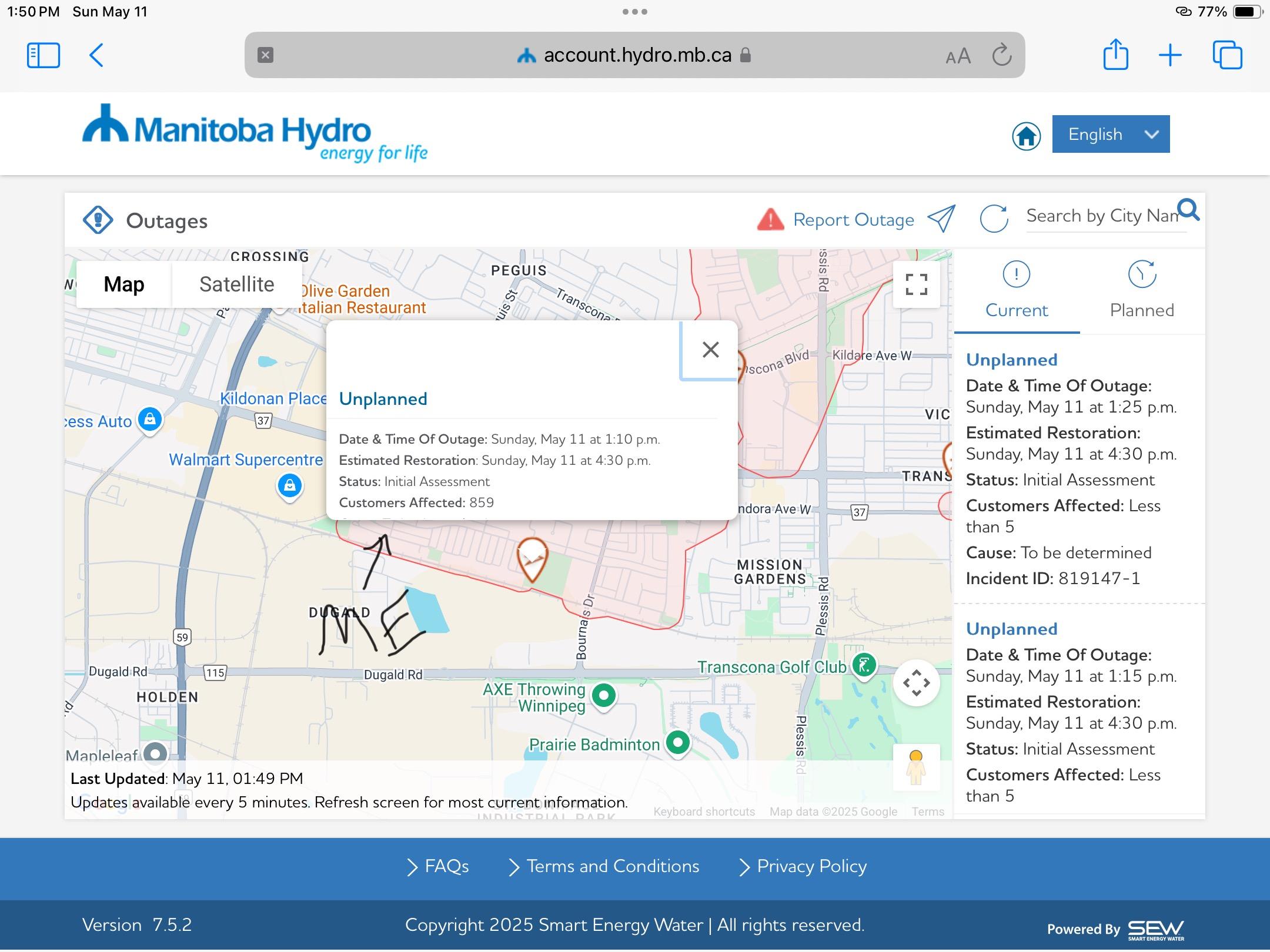Click the Mapleleaf location pin
1270x952 pixels.
(x=155, y=754)
